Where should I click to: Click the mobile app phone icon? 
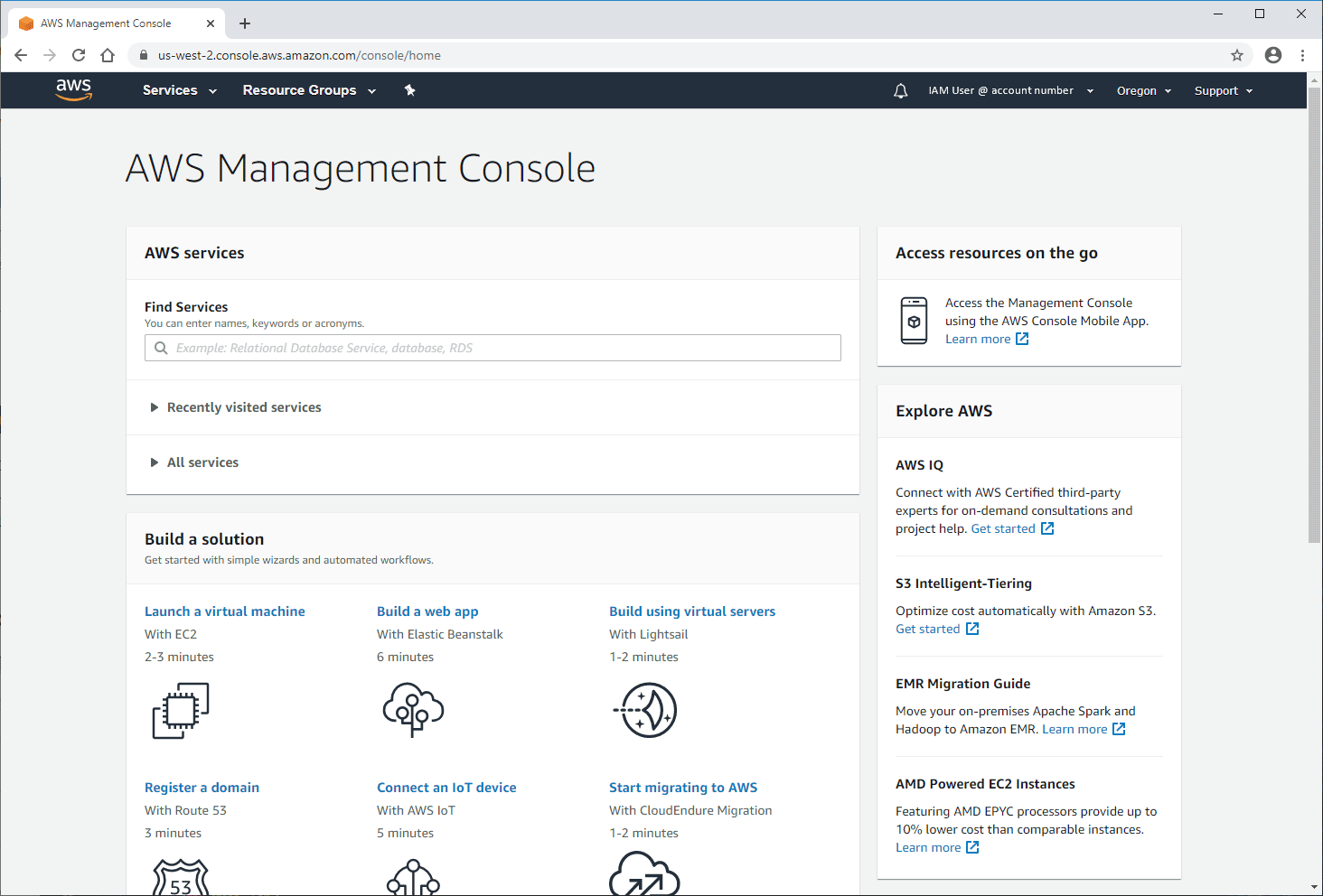pos(914,321)
